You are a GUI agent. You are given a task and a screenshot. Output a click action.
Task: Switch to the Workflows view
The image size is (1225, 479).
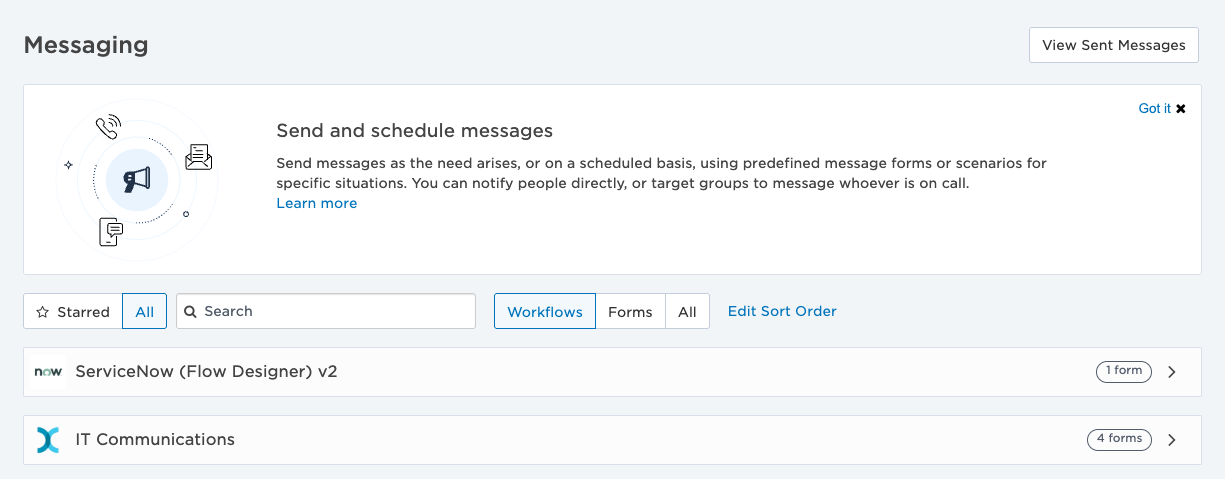click(x=545, y=311)
